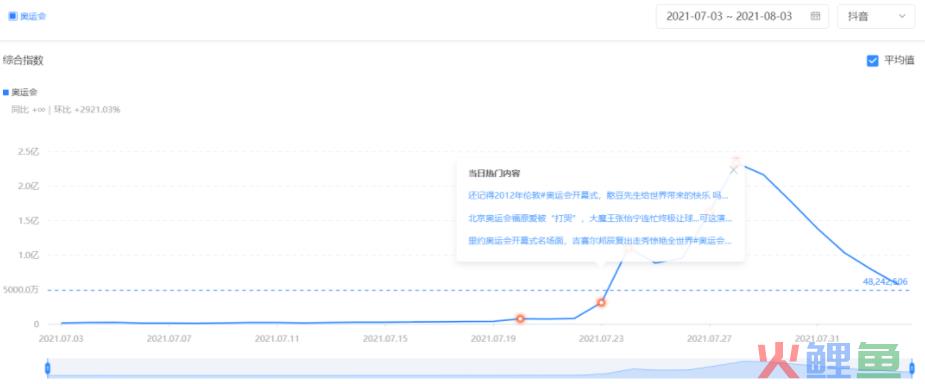Click the red marker at 2021.07.23
925x384 pixels.
(x=601, y=303)
